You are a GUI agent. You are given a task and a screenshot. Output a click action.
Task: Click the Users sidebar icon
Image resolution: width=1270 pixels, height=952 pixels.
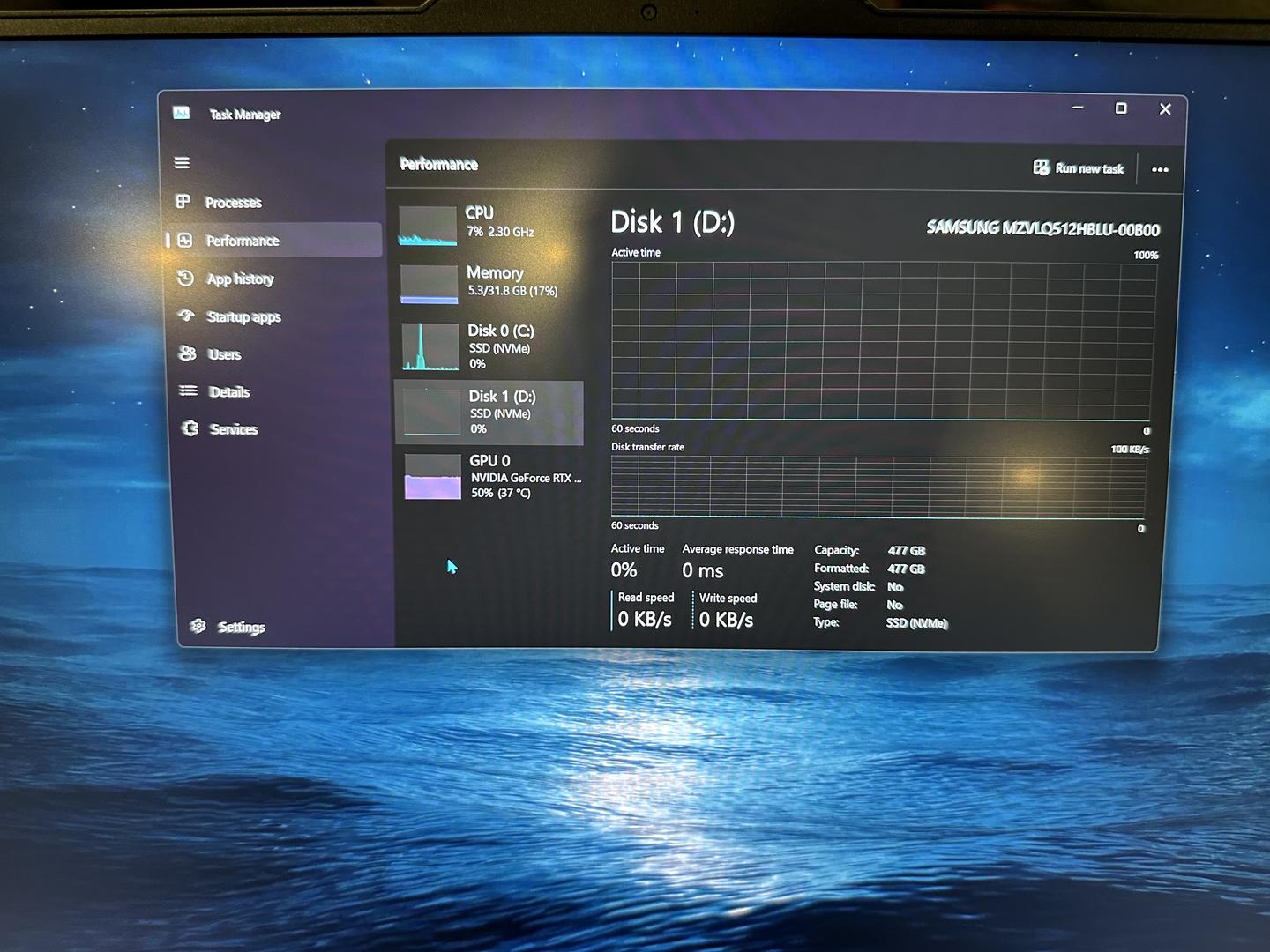tap(187, 353)
